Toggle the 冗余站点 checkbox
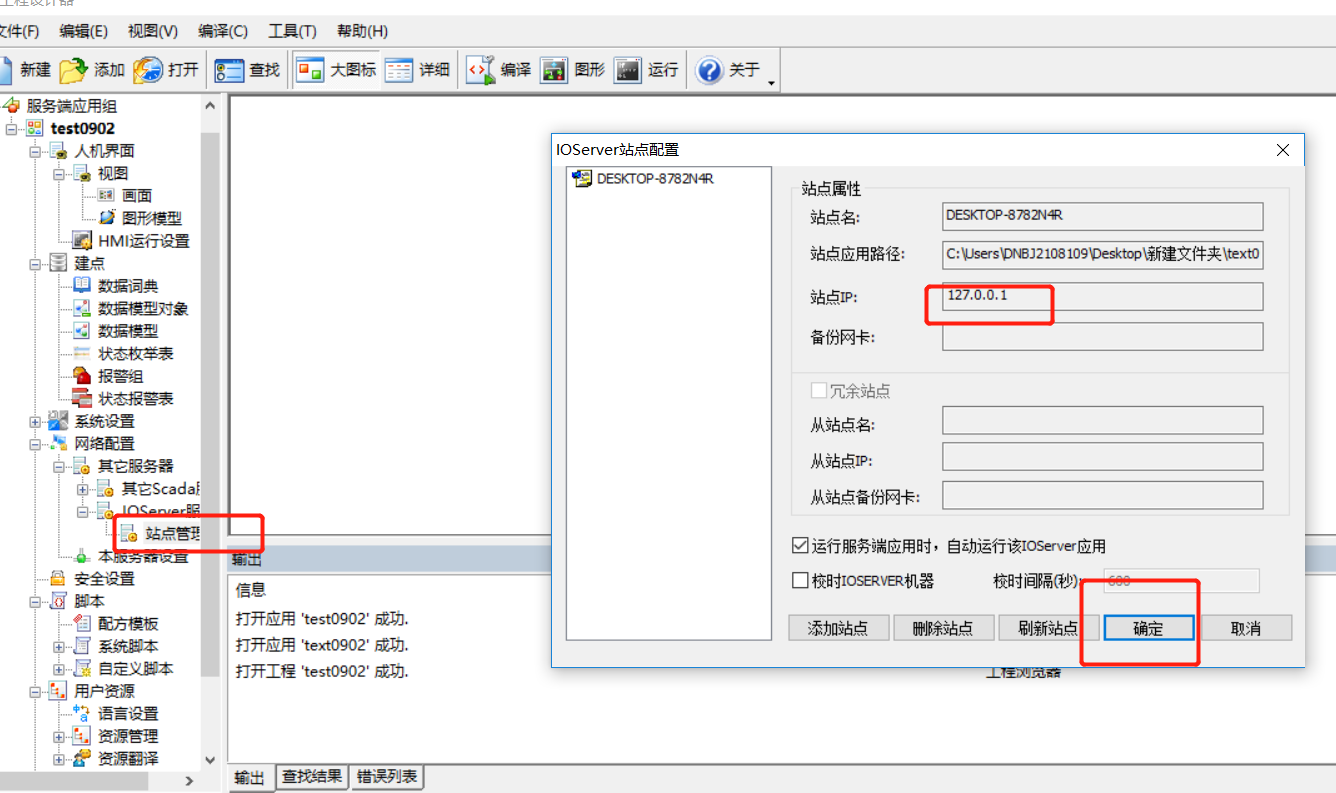Image resolution: width=1336 pixels, height=793 pixels. coord(817,391)
